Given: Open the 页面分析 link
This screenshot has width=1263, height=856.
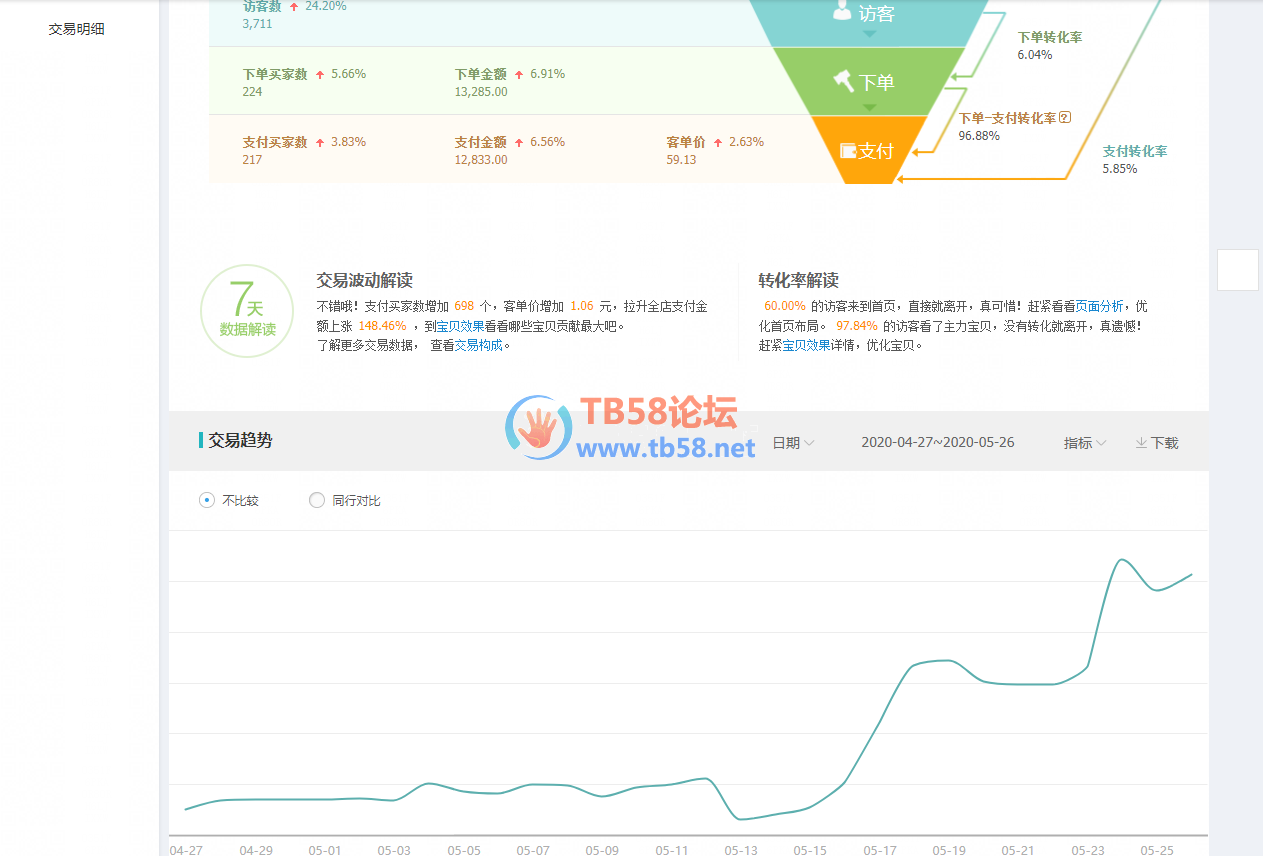Looking at the screenshot, I should [1099, 306].
